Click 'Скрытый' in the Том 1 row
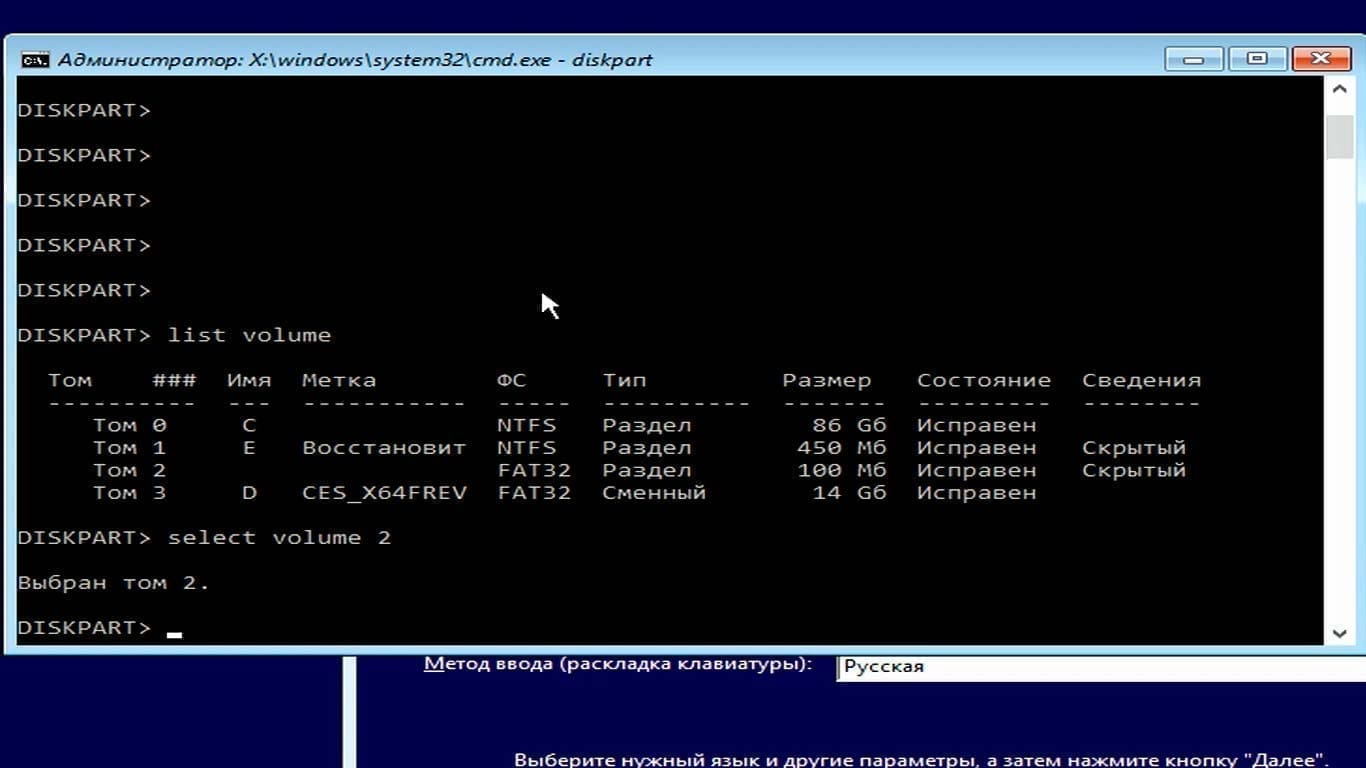Screen dimensions: 1366x768 1134,448
